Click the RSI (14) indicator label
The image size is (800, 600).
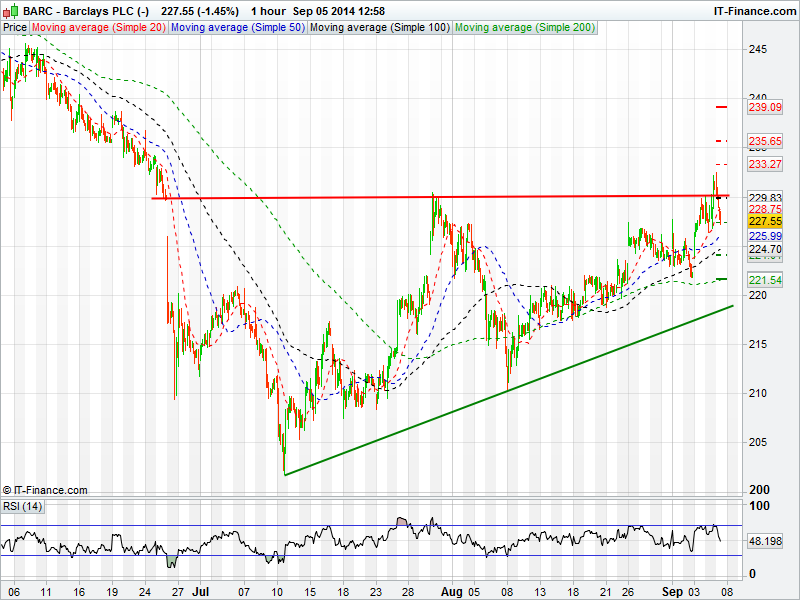pyautogui.click(x=21, y=506)
